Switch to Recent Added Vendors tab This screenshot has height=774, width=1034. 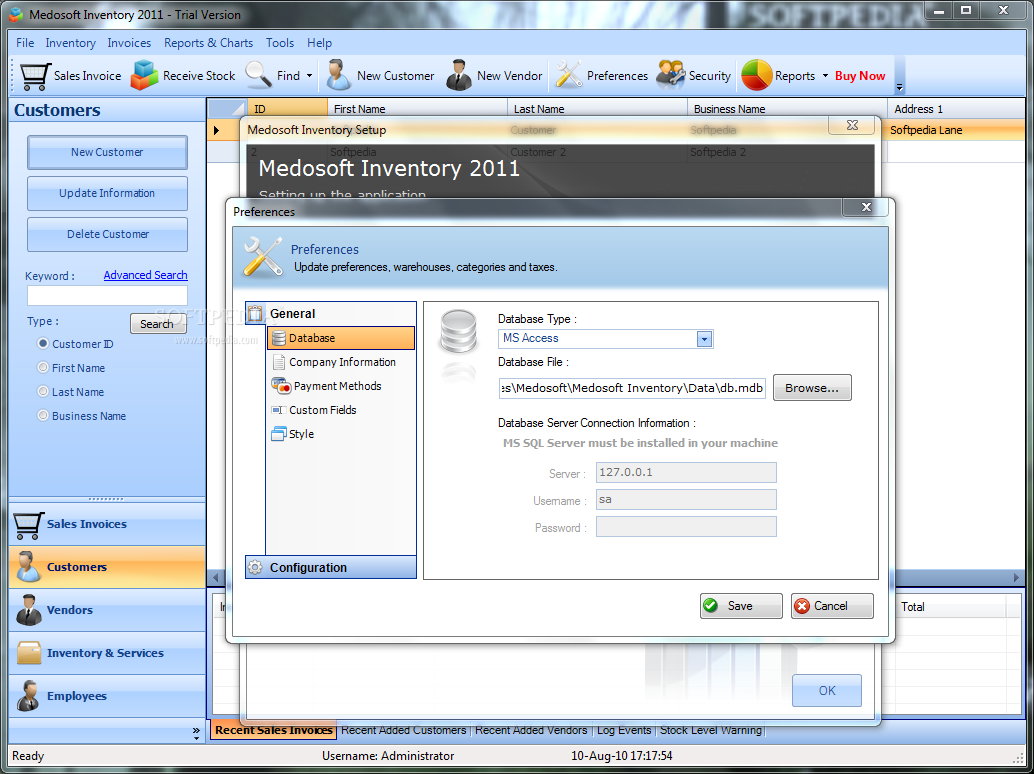(x=531, y=730)
